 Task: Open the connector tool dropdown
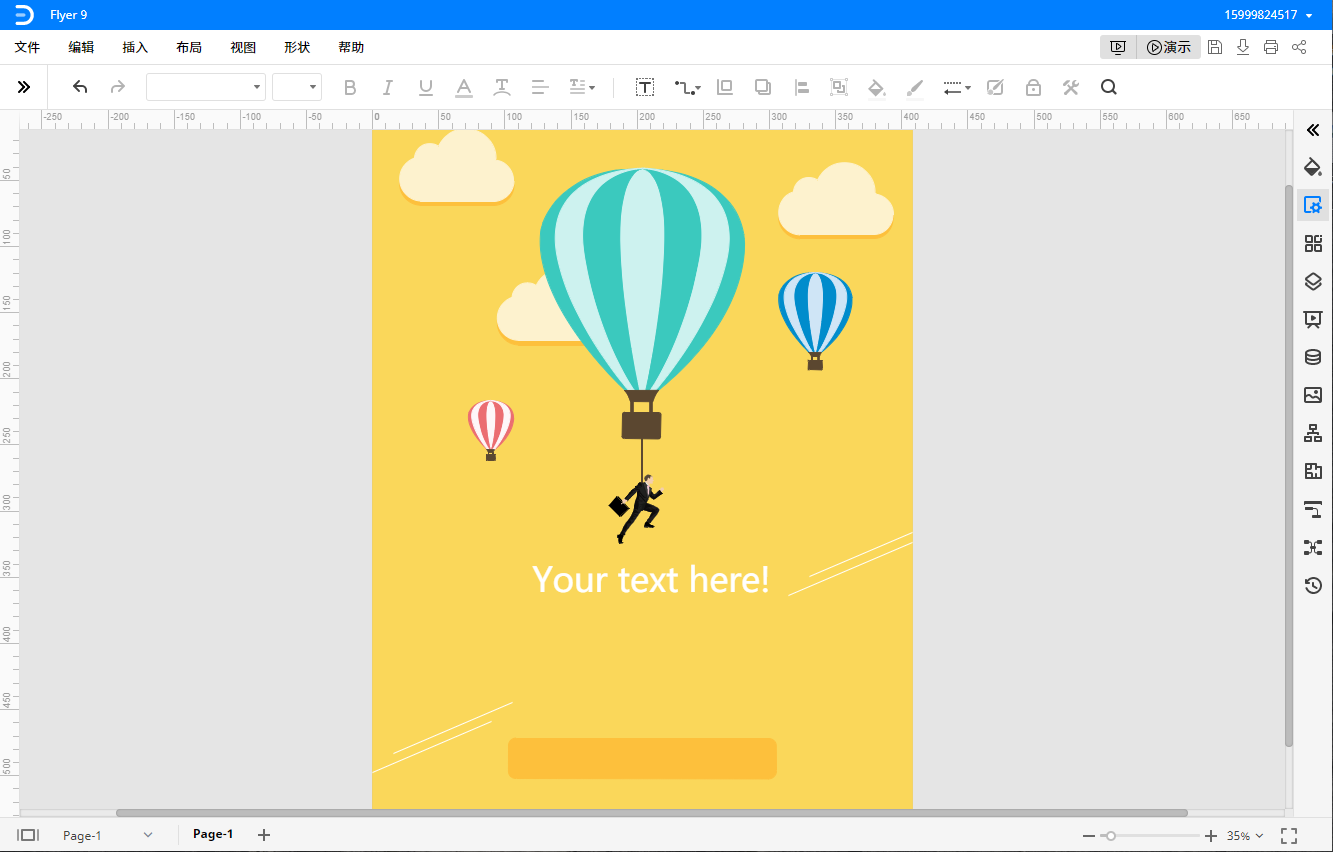687,88
